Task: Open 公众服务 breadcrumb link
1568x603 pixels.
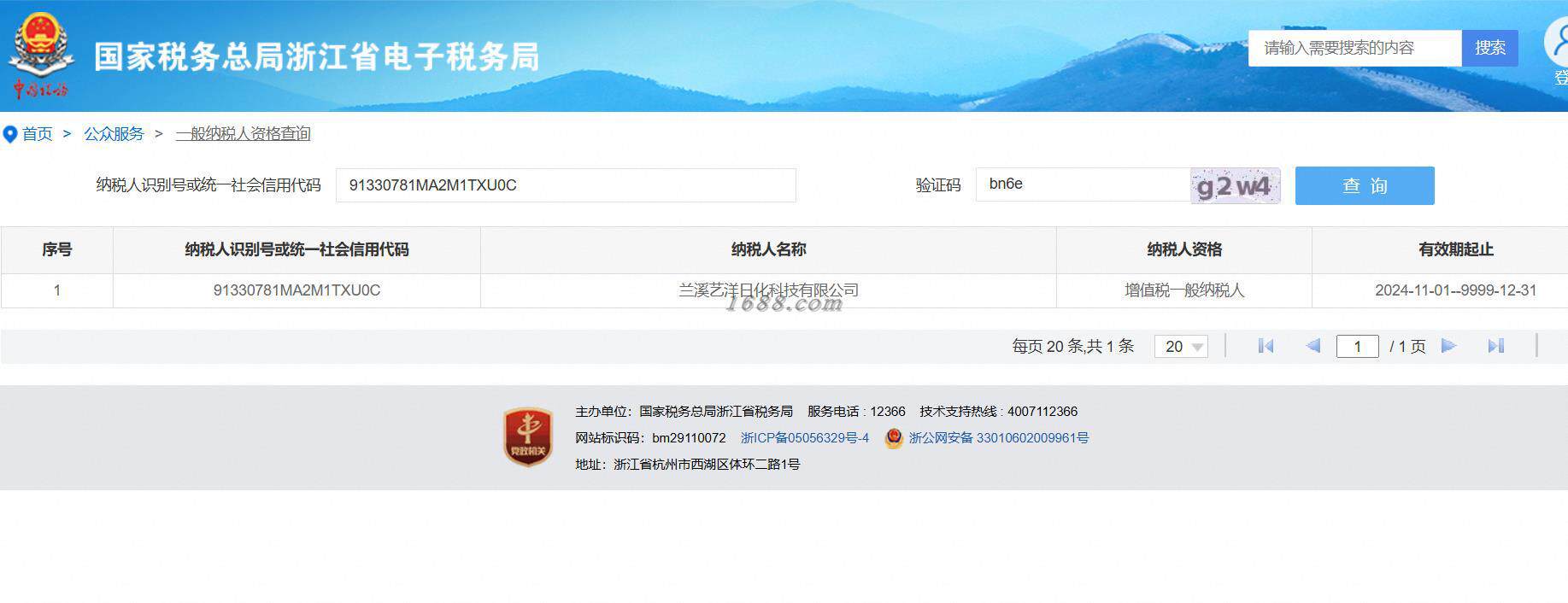Action: coord(114,134)
